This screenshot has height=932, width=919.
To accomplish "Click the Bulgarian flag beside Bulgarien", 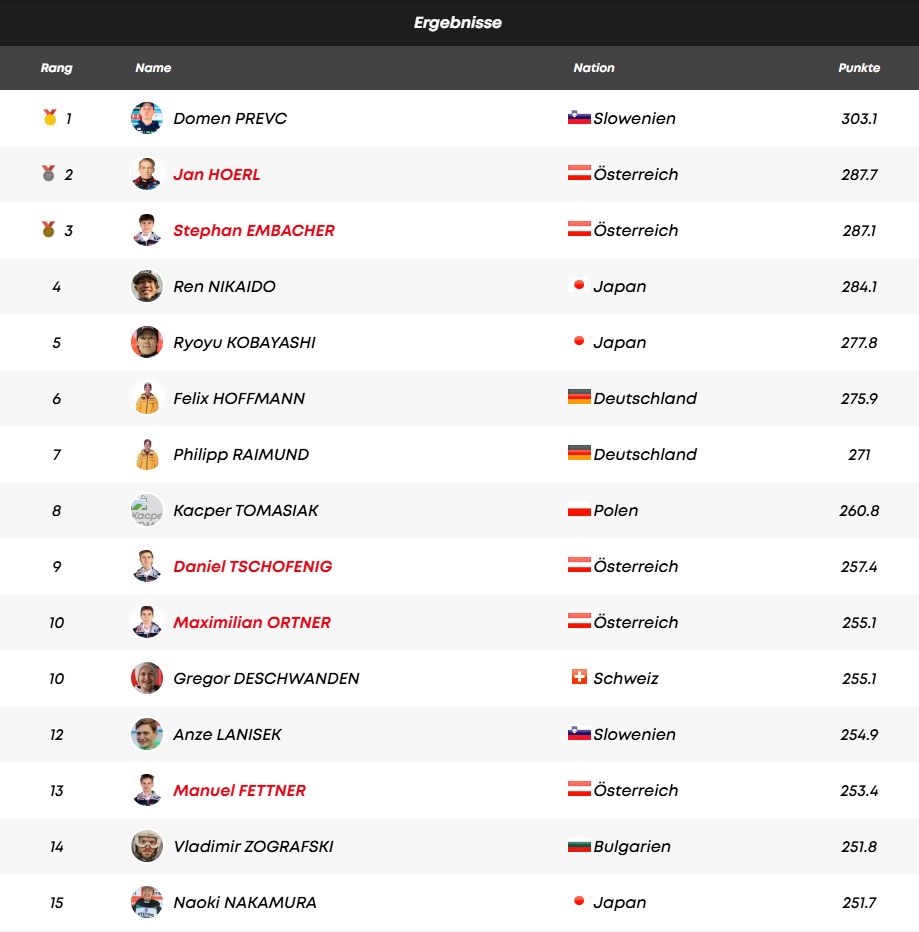I will point(579,846).
